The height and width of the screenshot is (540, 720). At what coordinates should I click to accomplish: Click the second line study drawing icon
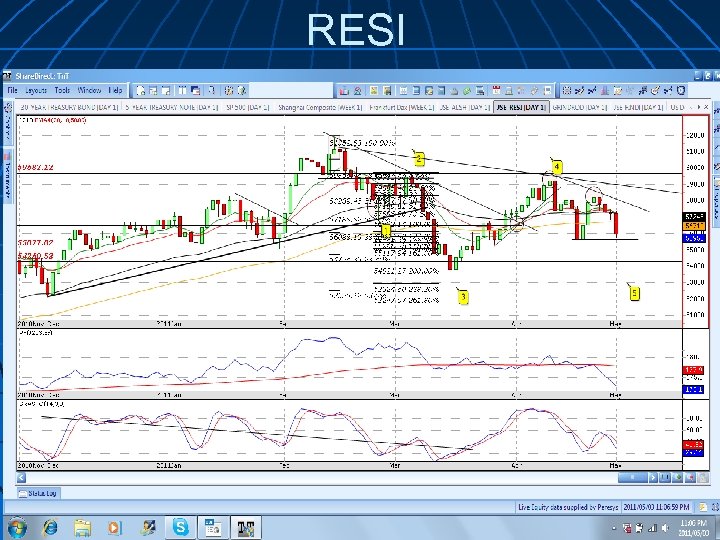[592, 90]
